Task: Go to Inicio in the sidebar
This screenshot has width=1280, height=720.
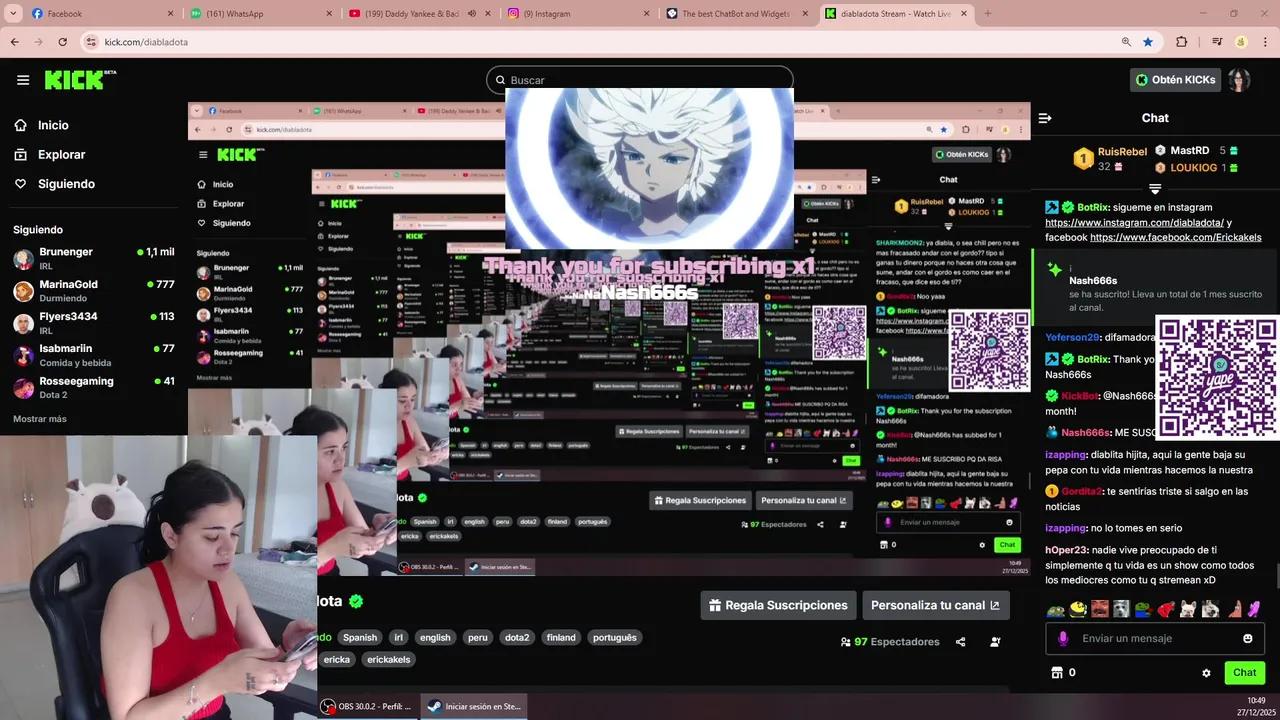Action: [54, 125]
